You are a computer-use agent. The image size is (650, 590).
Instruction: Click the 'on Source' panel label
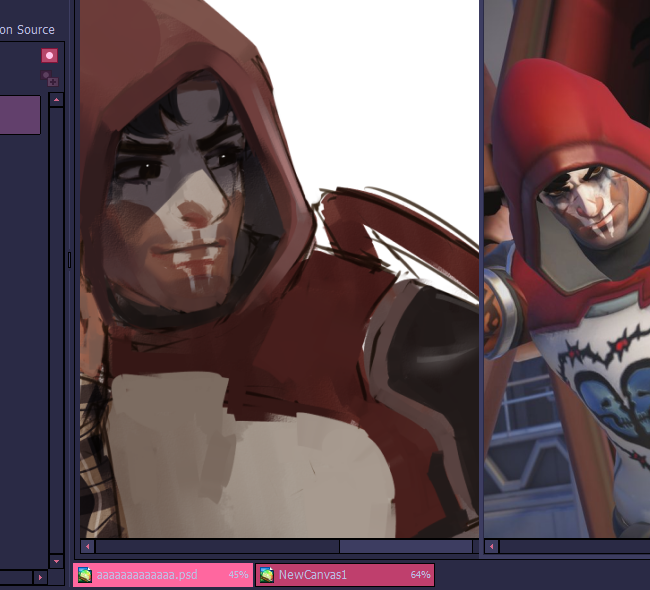point(27,30)
